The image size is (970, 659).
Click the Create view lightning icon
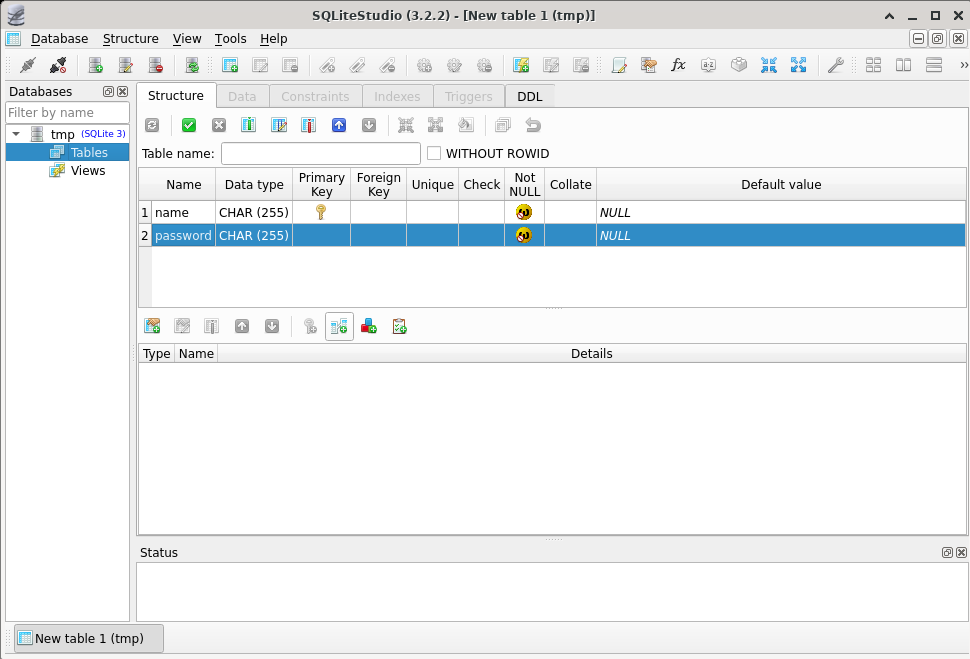(x=521, y=65)
